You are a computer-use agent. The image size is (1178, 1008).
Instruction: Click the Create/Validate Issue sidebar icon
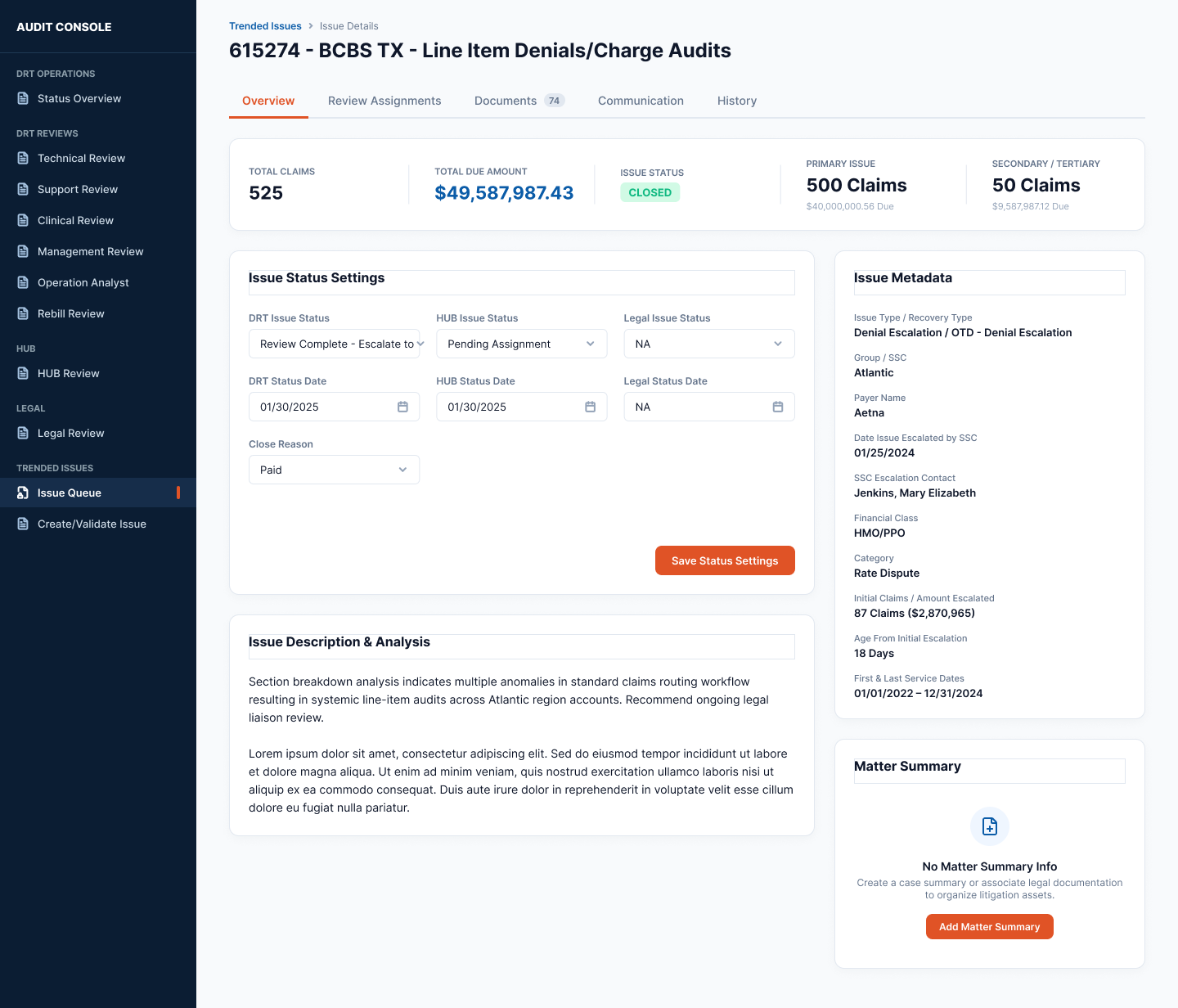pos(23,524)
